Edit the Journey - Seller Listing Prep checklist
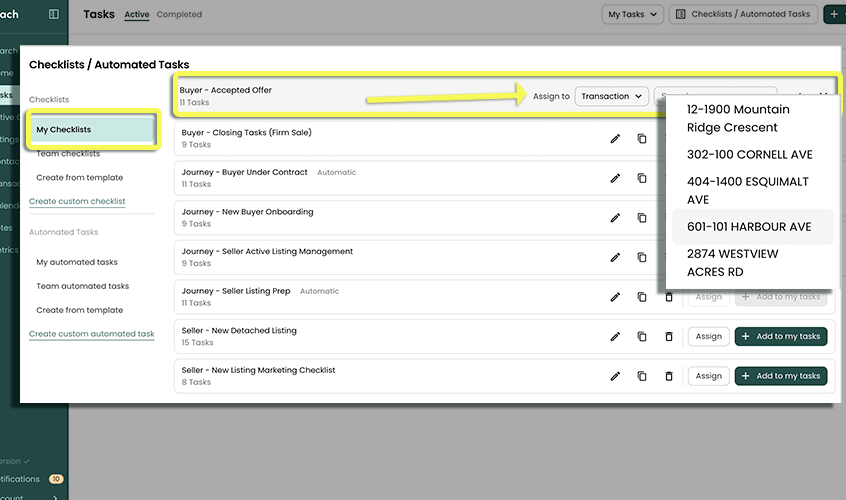Image resolution: width=846 pixels, height=500 pixels. tap(615, 297)
